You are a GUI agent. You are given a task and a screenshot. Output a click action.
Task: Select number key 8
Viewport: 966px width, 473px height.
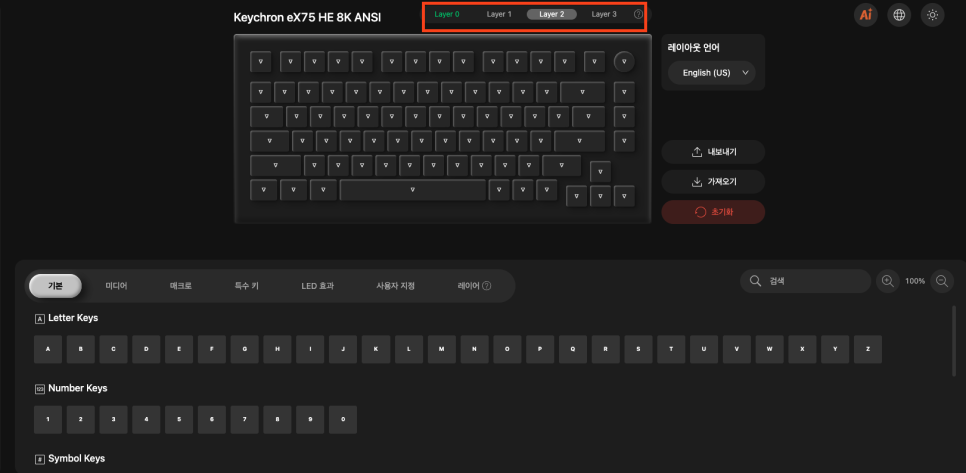(x=278, y=419)
